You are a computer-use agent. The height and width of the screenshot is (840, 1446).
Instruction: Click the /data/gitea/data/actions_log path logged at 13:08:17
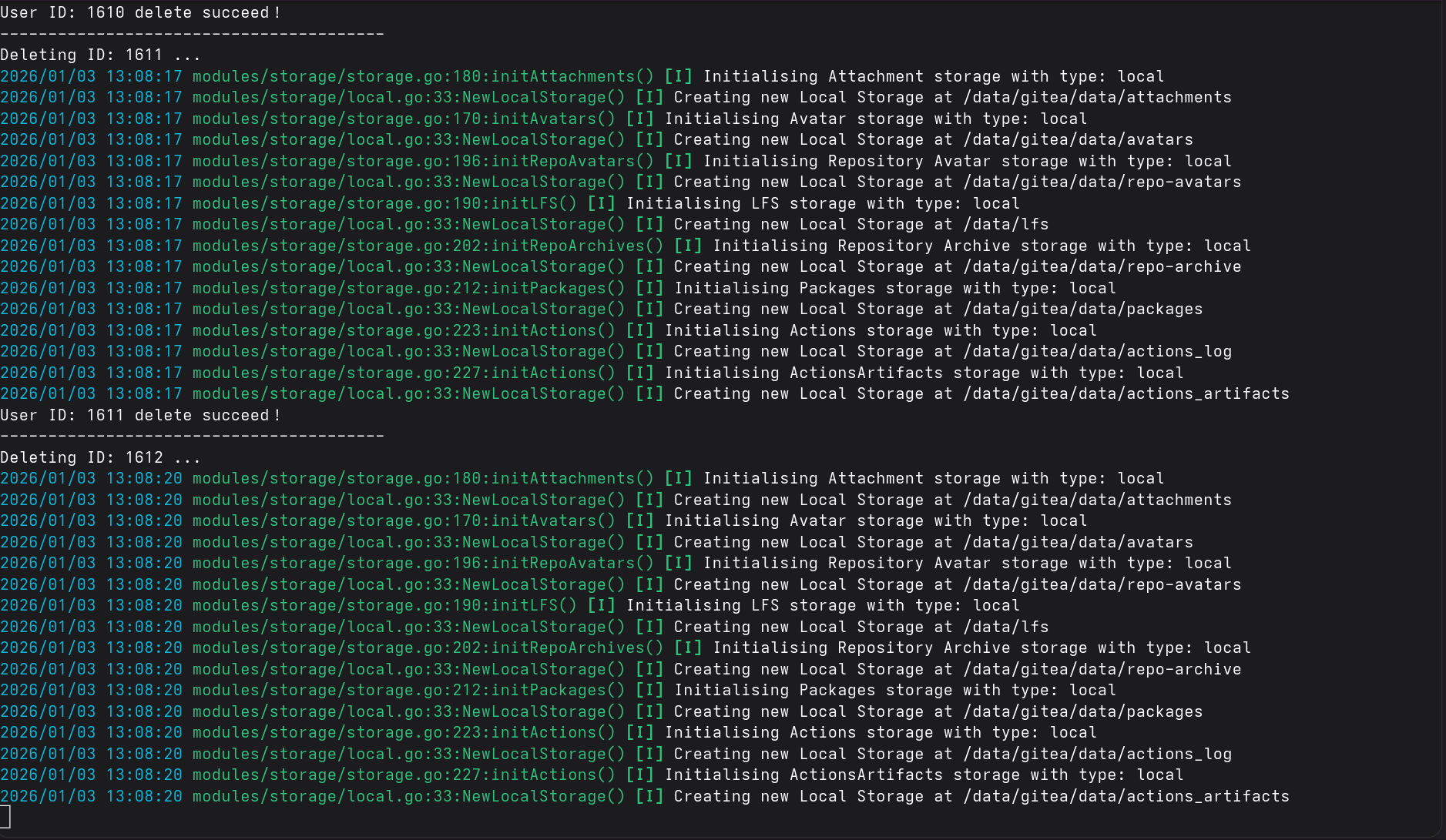click(x=1097, y=352)
